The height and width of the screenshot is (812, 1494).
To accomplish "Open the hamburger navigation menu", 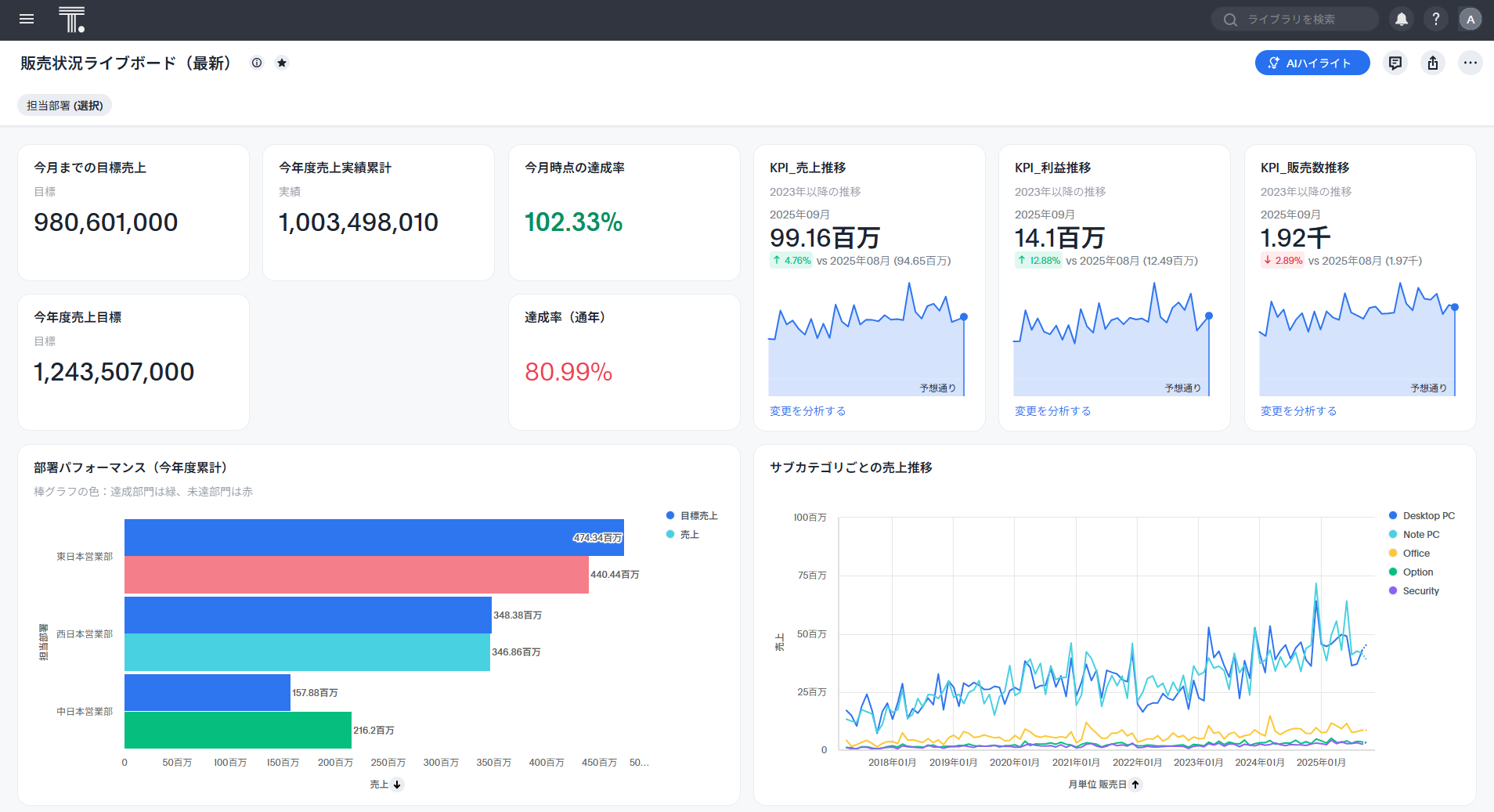I will [x=27, y=20].
